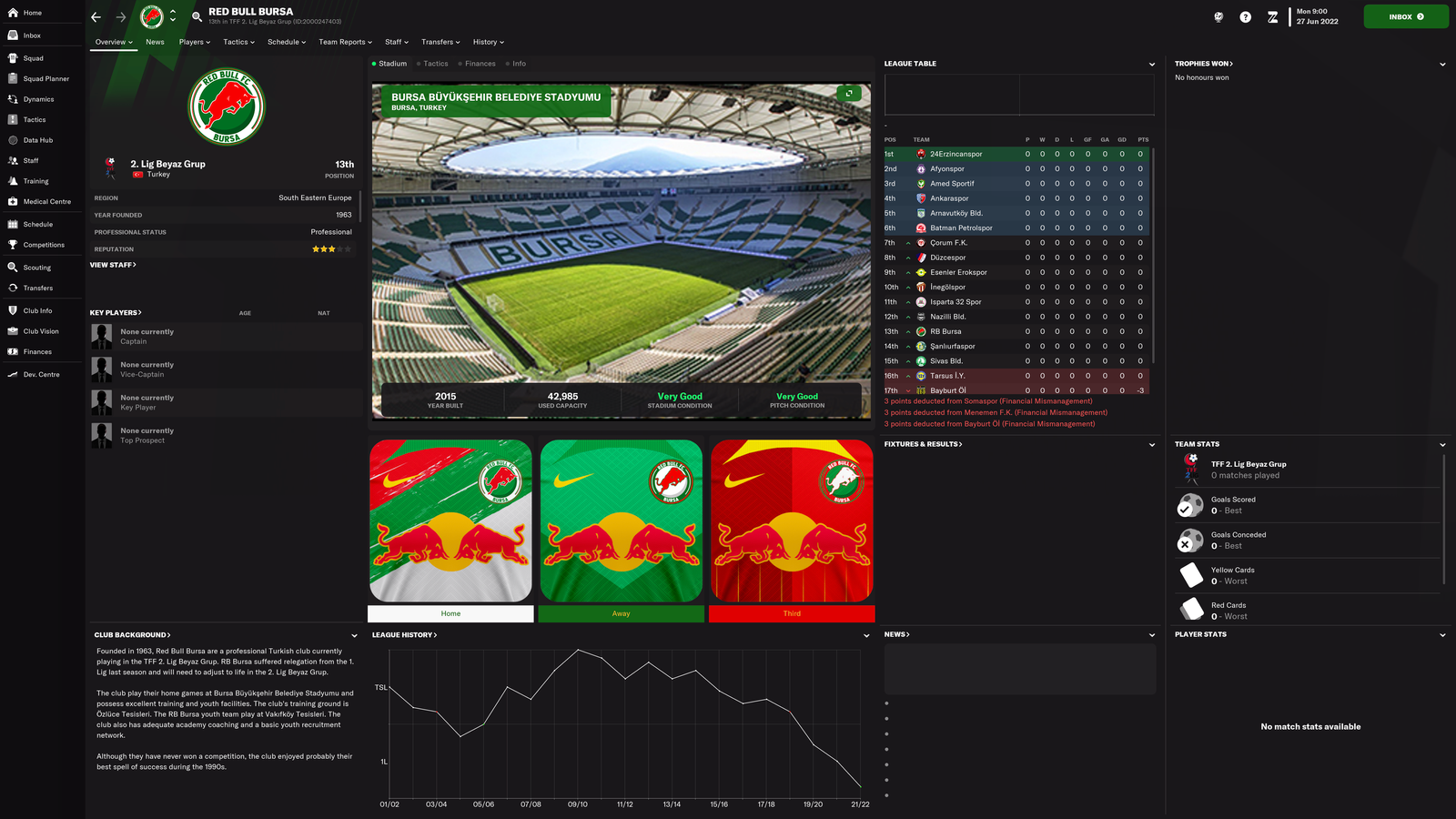The width and height of the screenshot is (1456, 819).
Task: Open the Team Reports menu
Action: tap(345, 42)
